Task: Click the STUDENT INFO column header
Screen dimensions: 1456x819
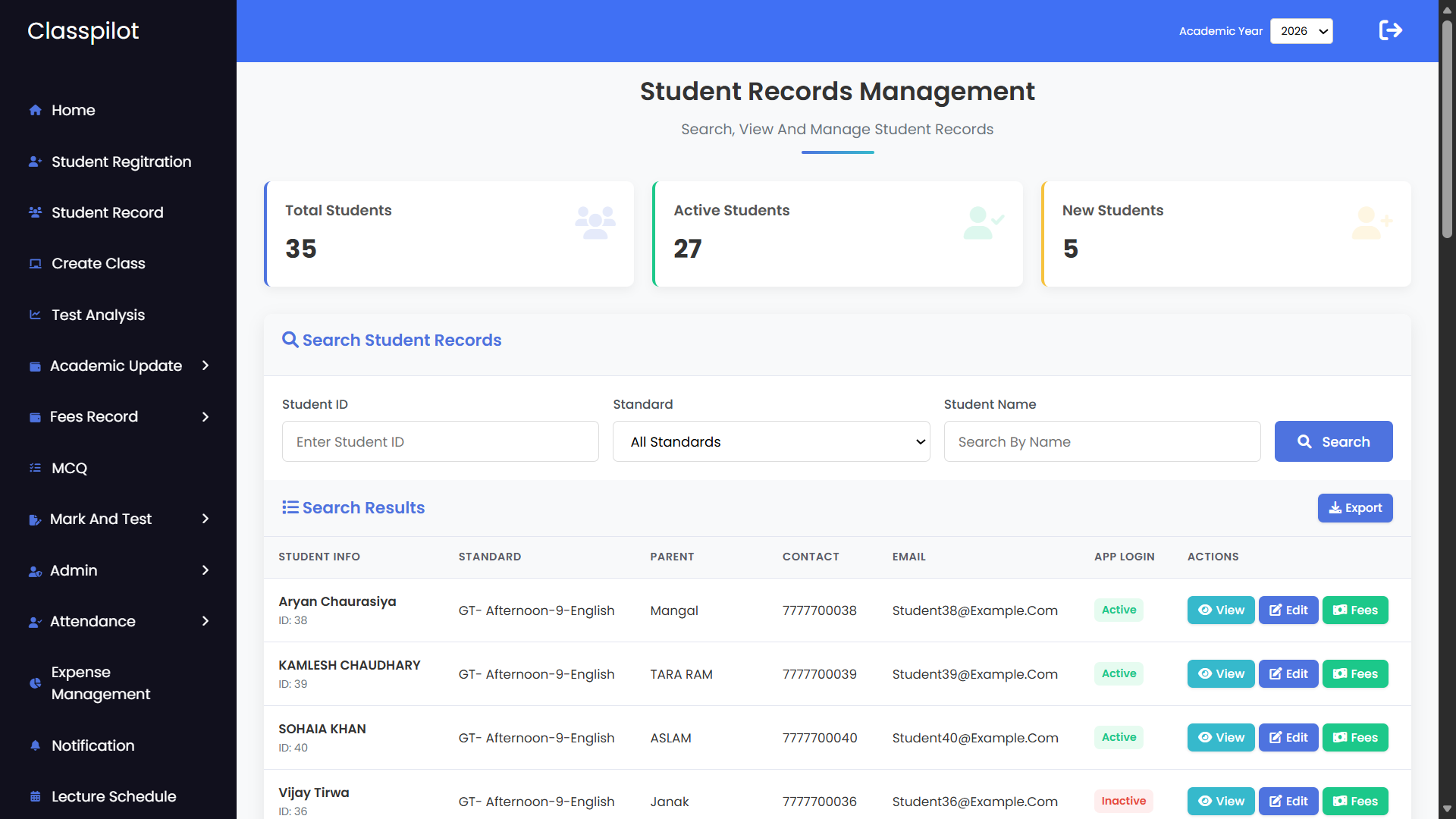Action: pyautogui.click(x=319, y=557)
